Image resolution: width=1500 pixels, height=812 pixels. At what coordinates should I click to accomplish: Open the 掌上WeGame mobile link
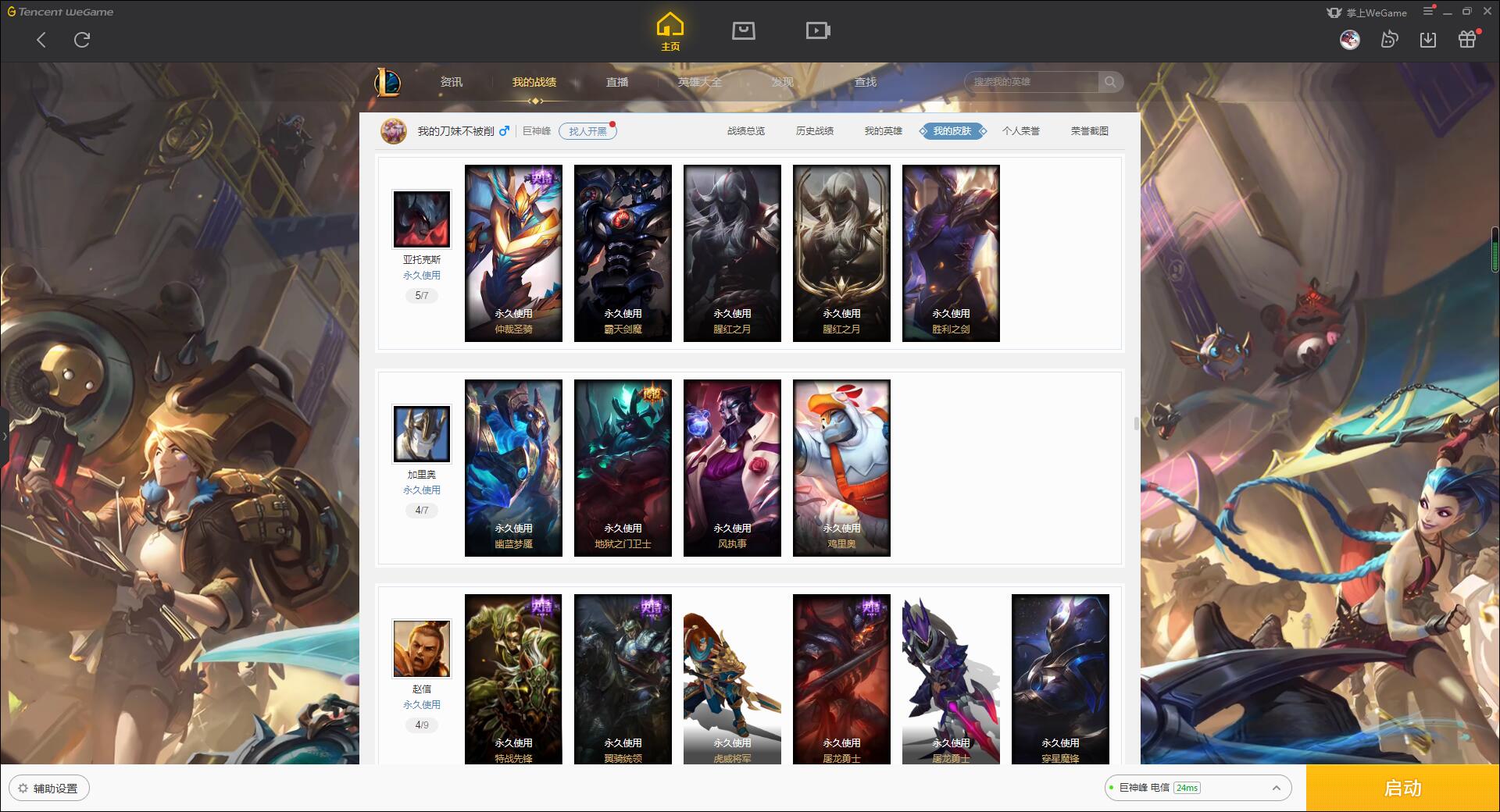[x=1367, y=12]
